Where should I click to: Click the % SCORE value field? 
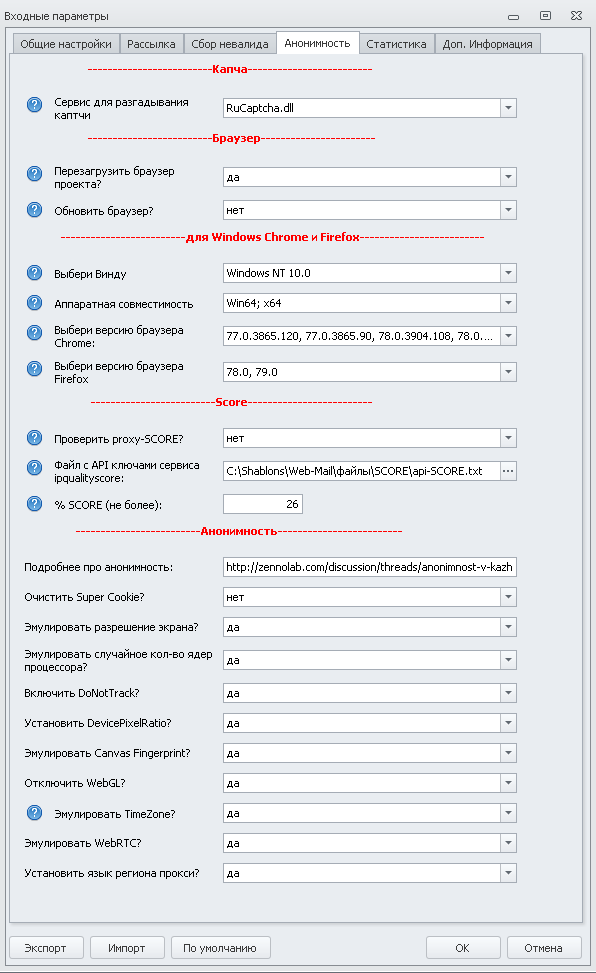(x=263, y=504)
